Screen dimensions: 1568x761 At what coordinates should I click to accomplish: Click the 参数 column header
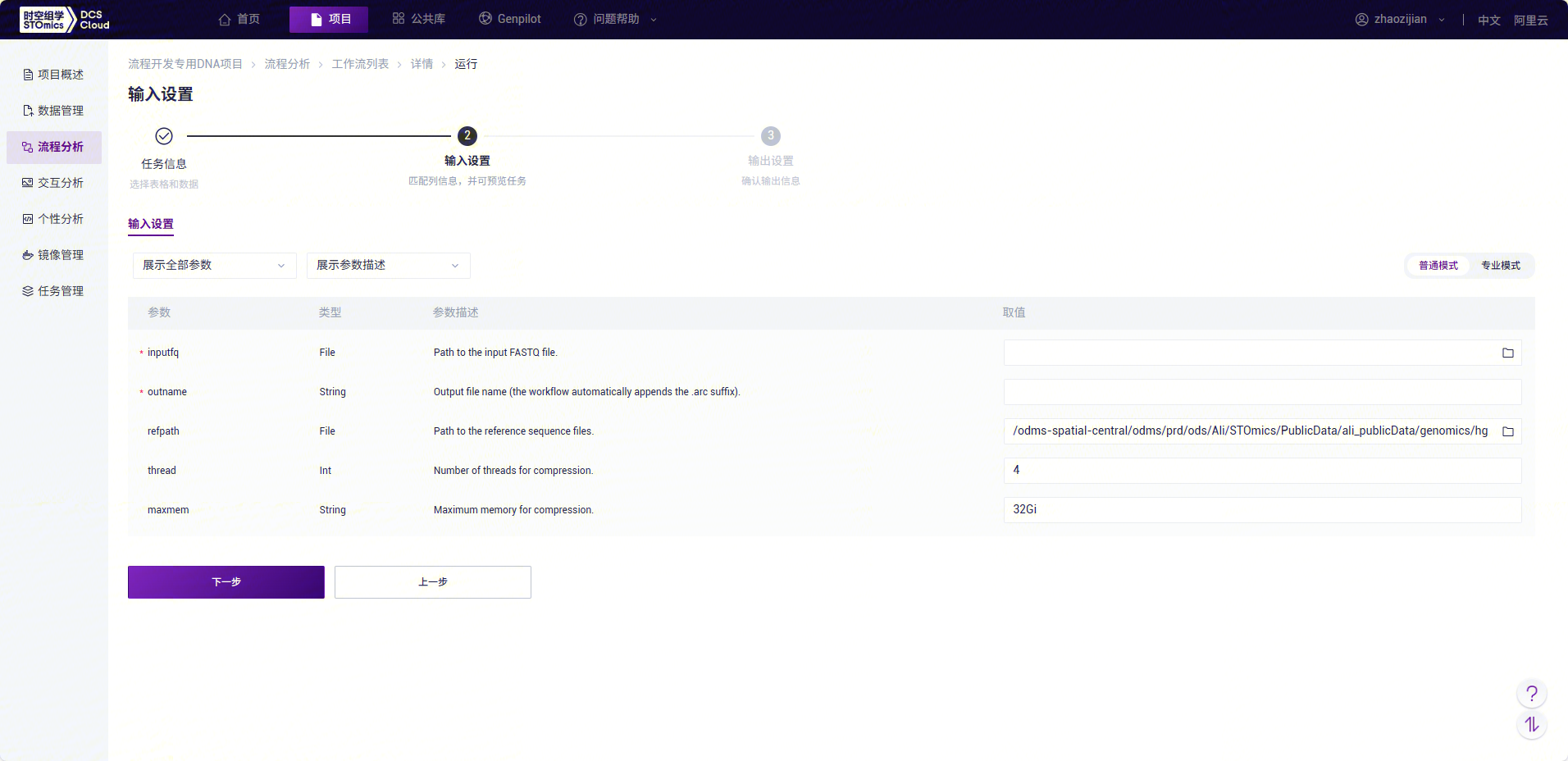tap(159, 312)
